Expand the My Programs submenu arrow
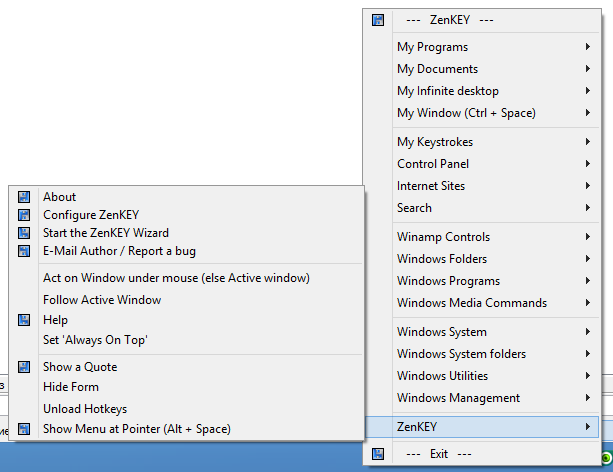This screenshot has width=613, height=472. tap(587, 47)
